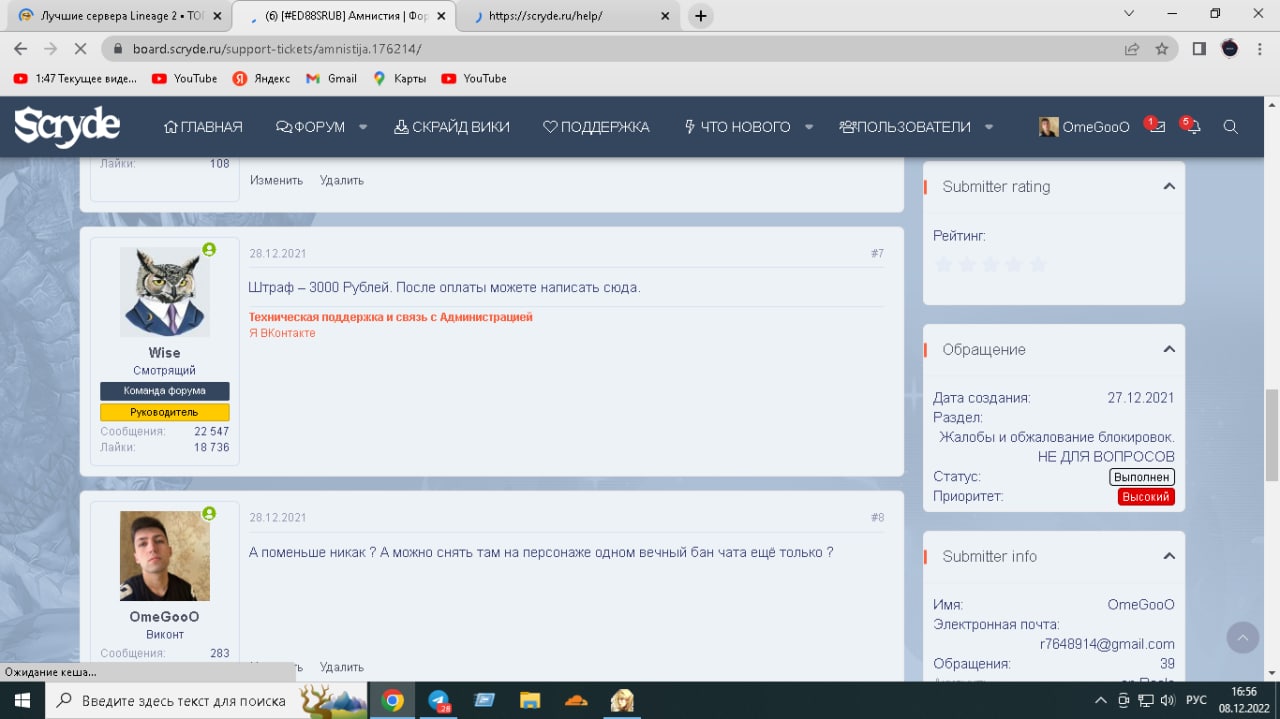Click the Я ВКонтакте link
This screenshot has width=1280, height=719.
(x=282, y=333)
